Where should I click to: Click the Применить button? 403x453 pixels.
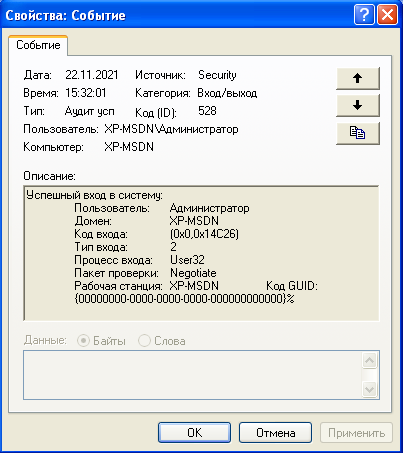point(356,433)
